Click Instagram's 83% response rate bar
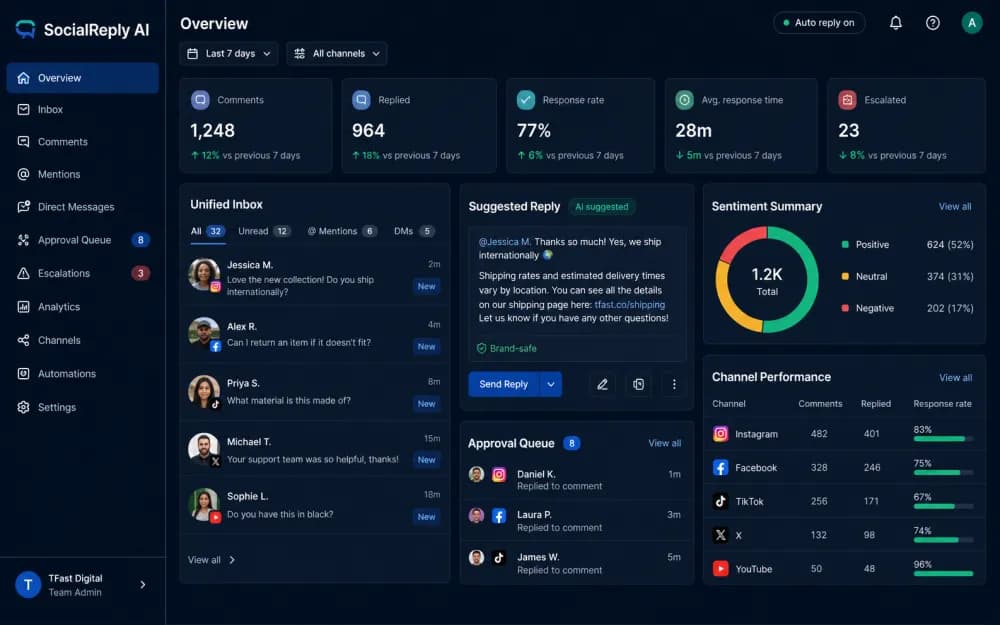This screenshot has width=1000, height=625. 943,439
